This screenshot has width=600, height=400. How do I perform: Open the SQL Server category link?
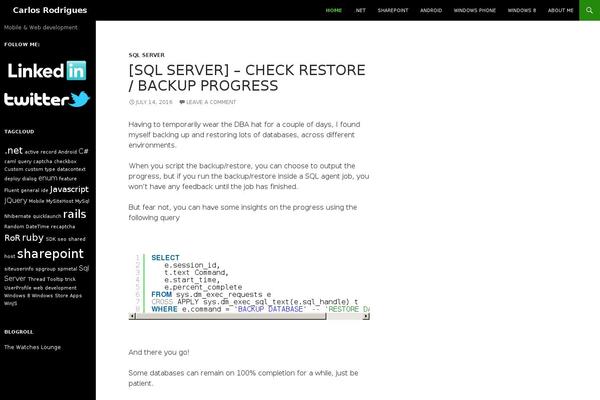coord(147,55)
